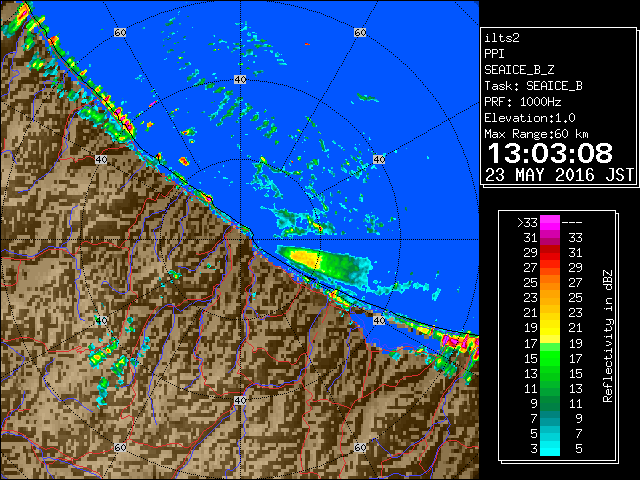This screenshot has width=640, height=480.
Task: Click the "Reflectivity in dBZ" legend title
Action: point(608,336)
